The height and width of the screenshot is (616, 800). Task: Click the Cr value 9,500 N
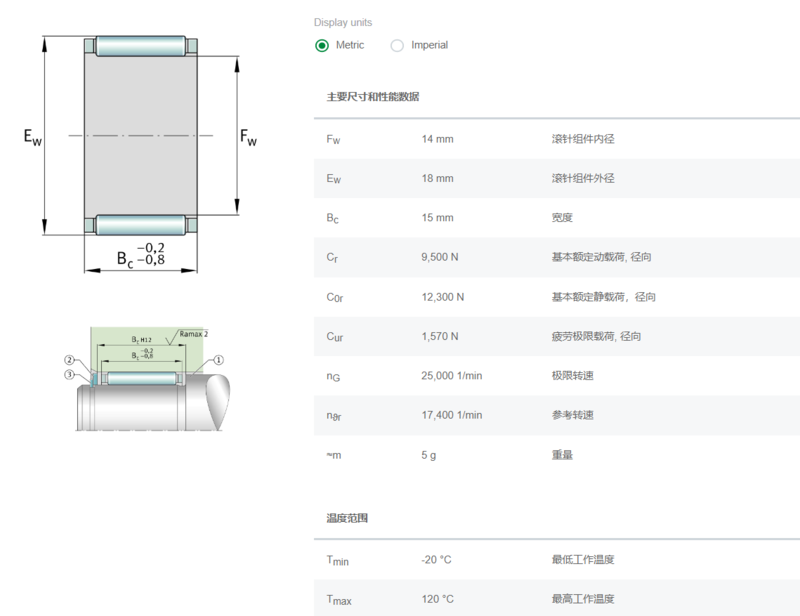[440, 257]
